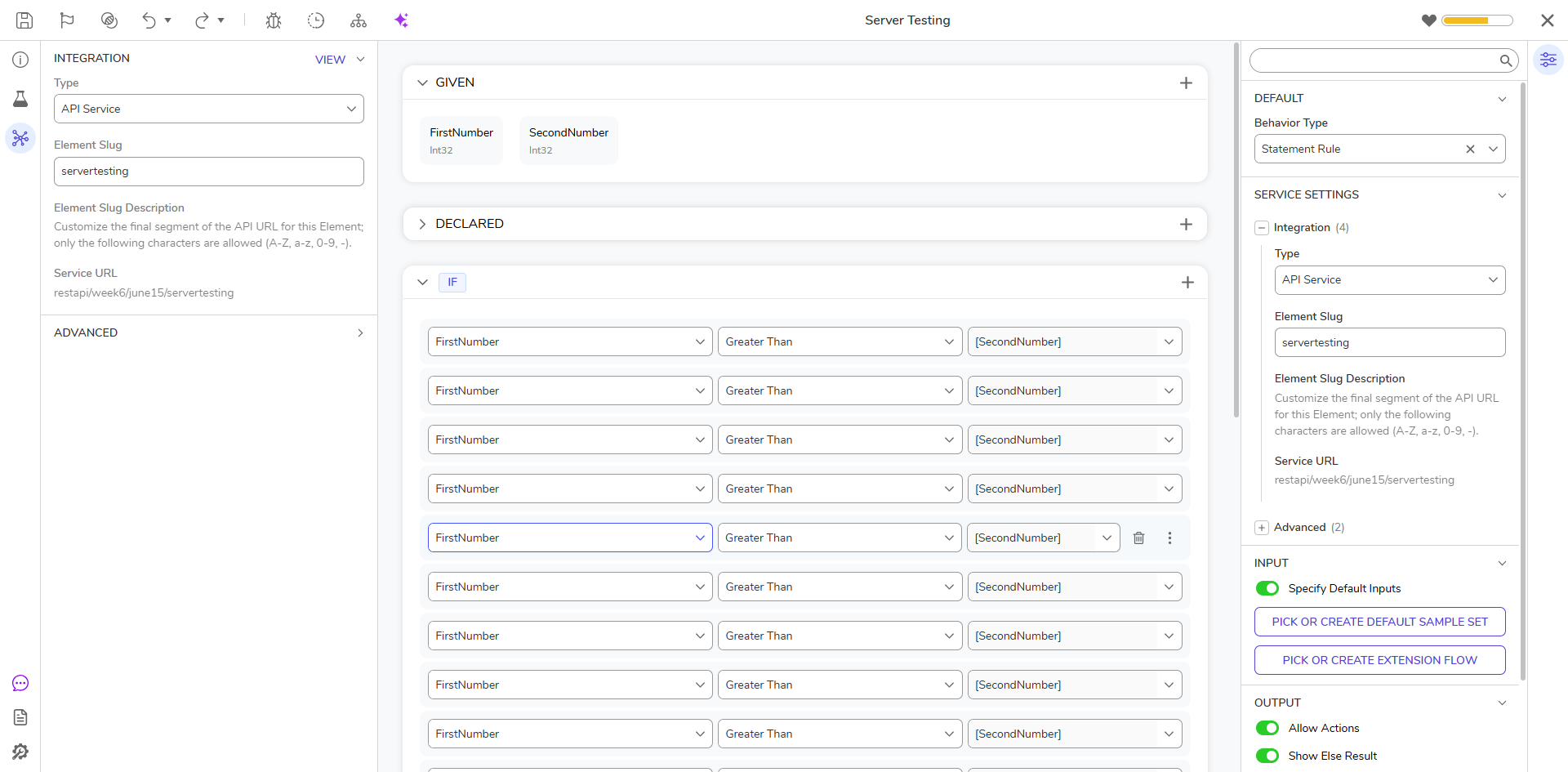Click the Server Testing title
This screenshot has width=1568, height=772.
click(907, 20)
